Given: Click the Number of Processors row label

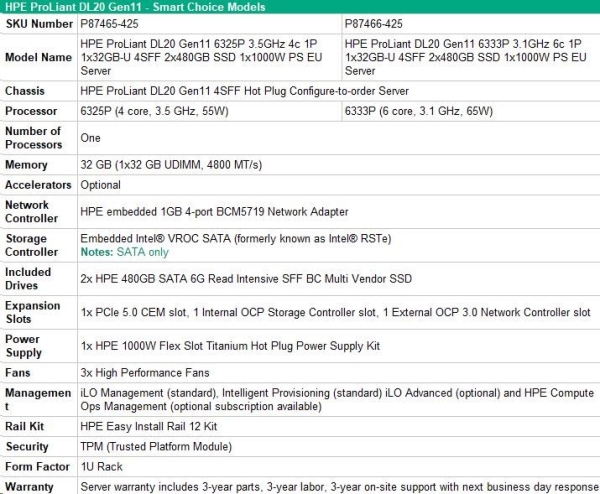Looking at the screenshot, I should click(33, 138).
